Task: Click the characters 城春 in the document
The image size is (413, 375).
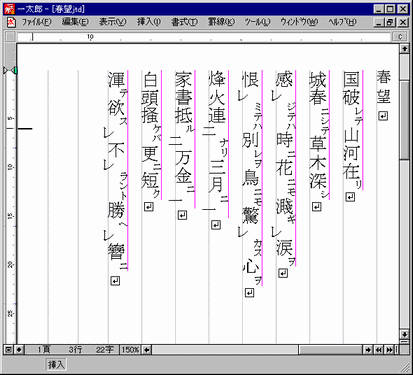Action: click(x=318, y=88)
